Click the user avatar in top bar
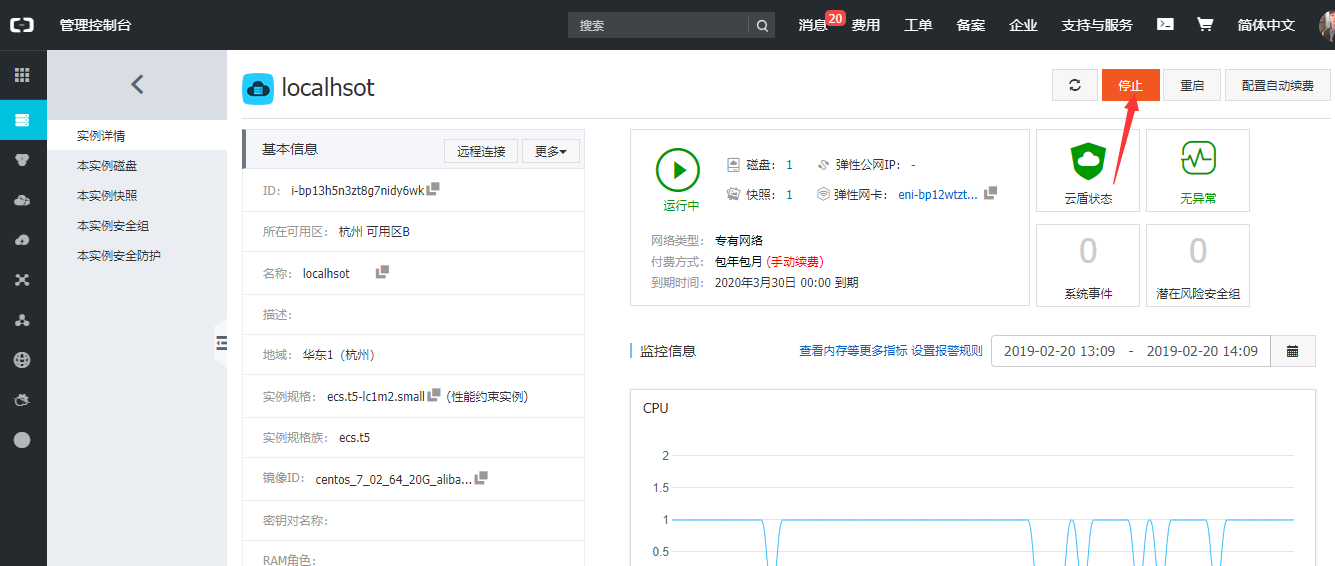The image size is (1335, 566). (1327, 25)
